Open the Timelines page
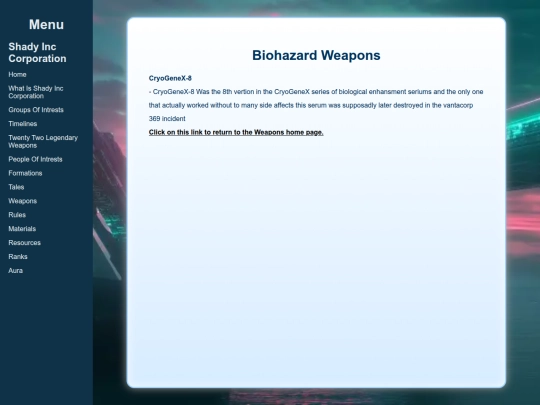Screen dimensions: 540x405 (x=23, y=124)
